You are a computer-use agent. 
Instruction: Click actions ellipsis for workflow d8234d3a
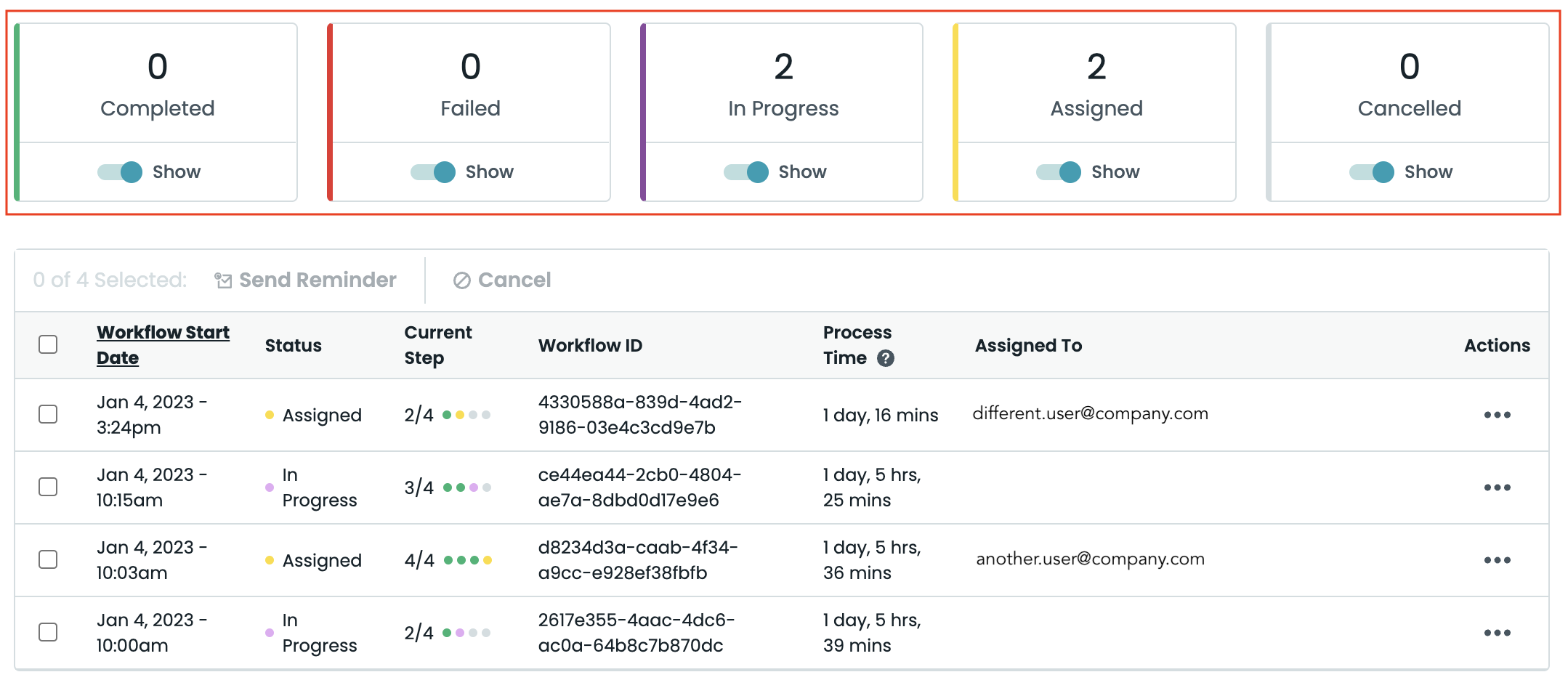pyautogui.click(x=1498, y=560)
